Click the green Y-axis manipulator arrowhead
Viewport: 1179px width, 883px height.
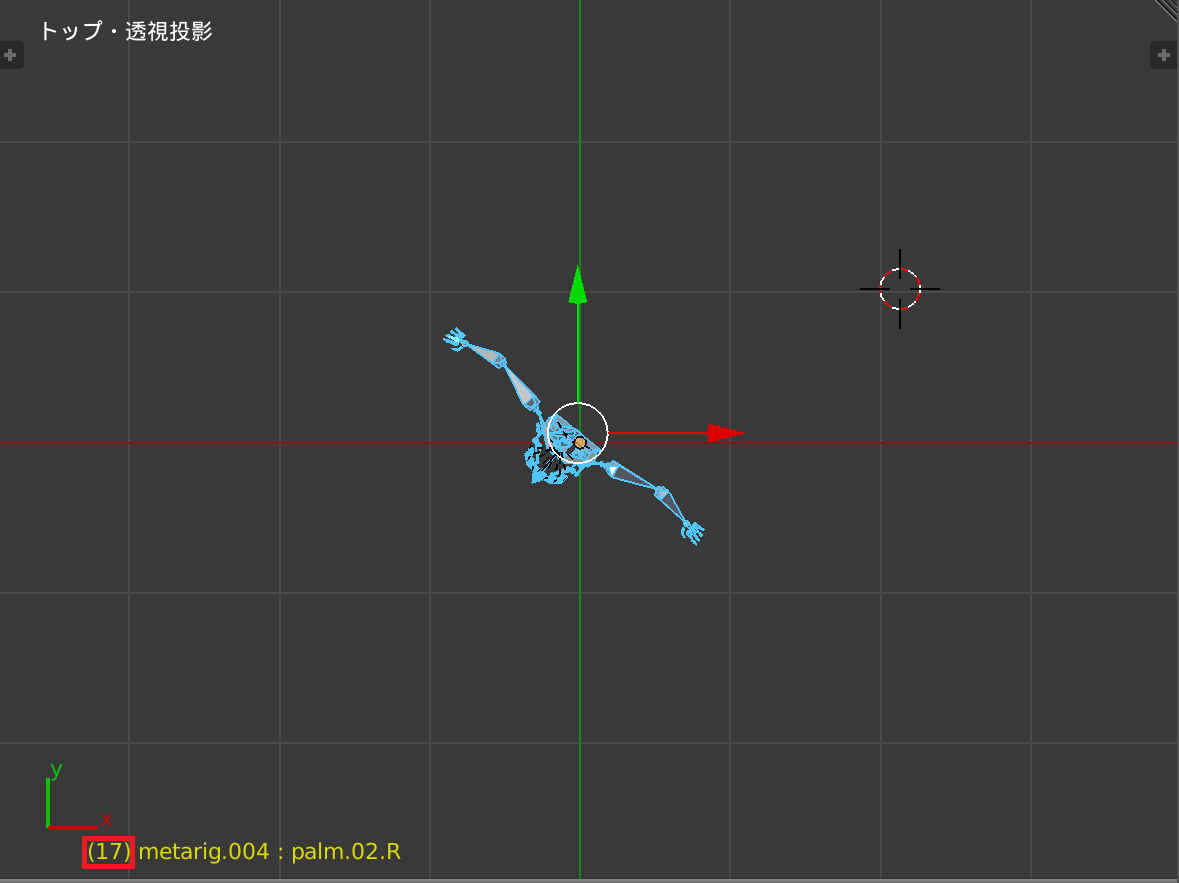[577, 285]
